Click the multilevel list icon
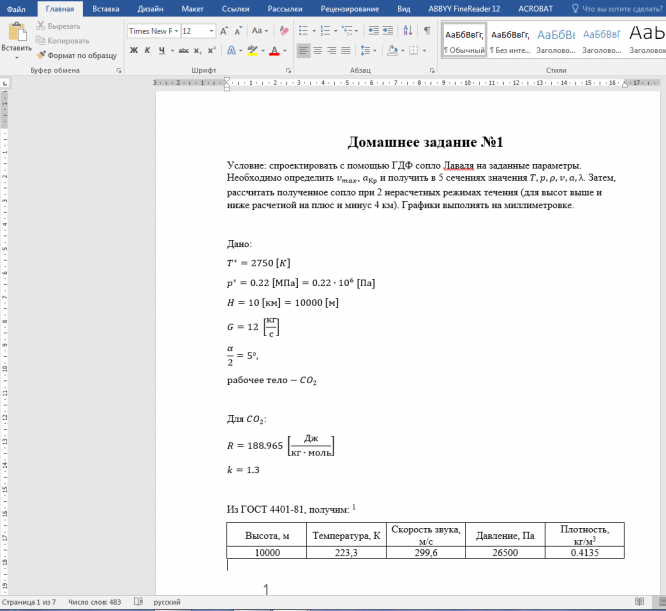666x611 pixels. (347, 31)
